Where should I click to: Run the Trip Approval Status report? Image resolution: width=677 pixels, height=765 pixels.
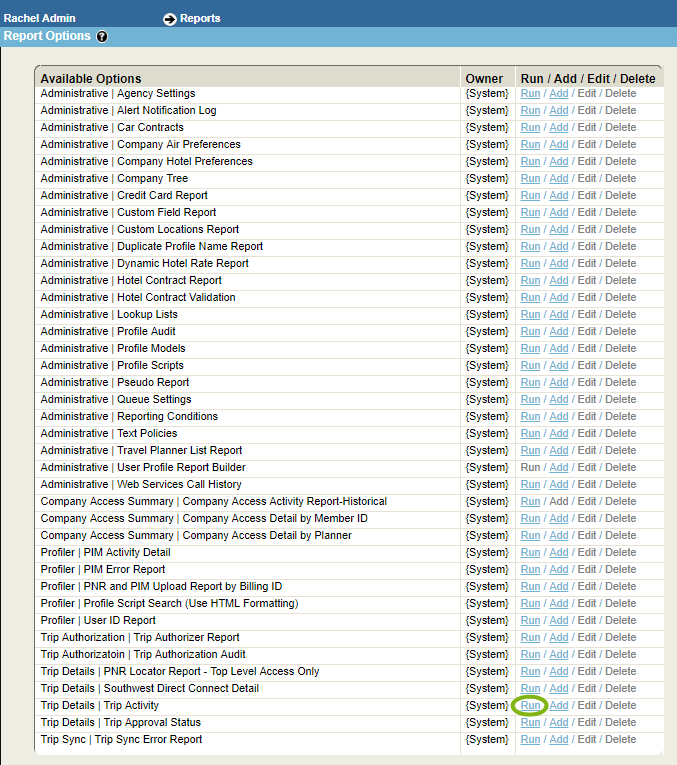pyautogui.click(x=530, y=723)
